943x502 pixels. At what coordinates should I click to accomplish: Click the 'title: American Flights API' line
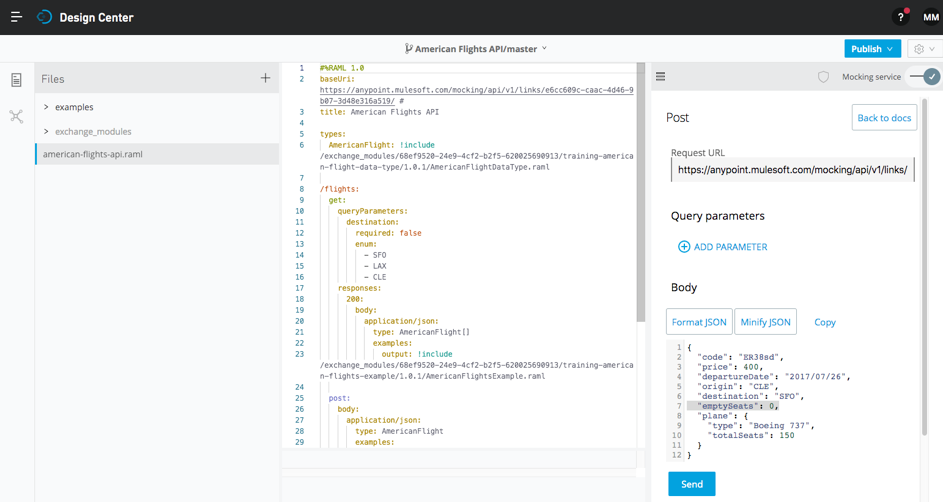[x=379, y=112]
